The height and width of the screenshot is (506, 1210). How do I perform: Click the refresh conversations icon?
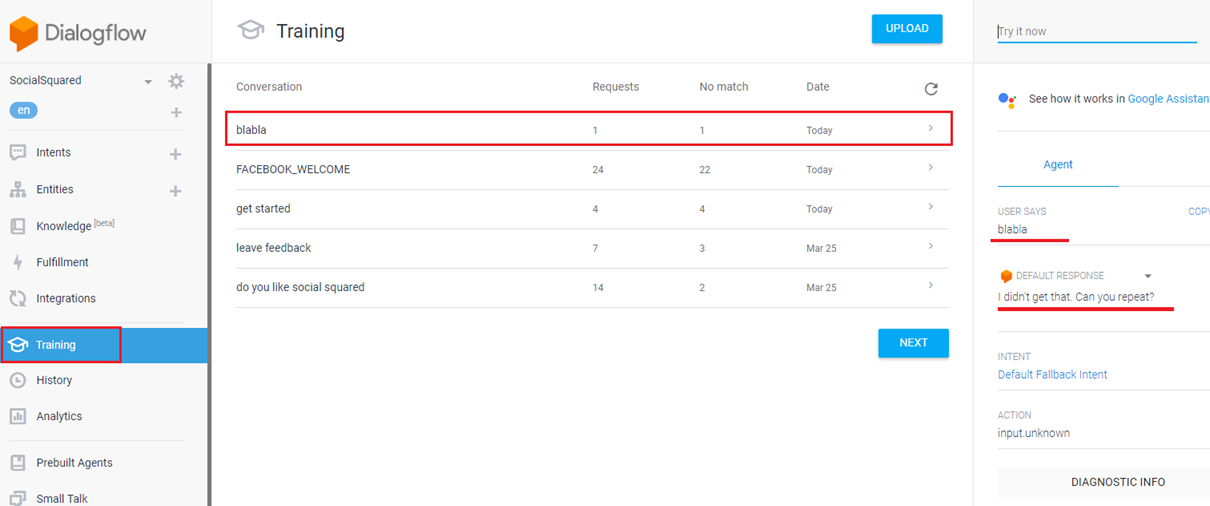[x=931, y=89]
